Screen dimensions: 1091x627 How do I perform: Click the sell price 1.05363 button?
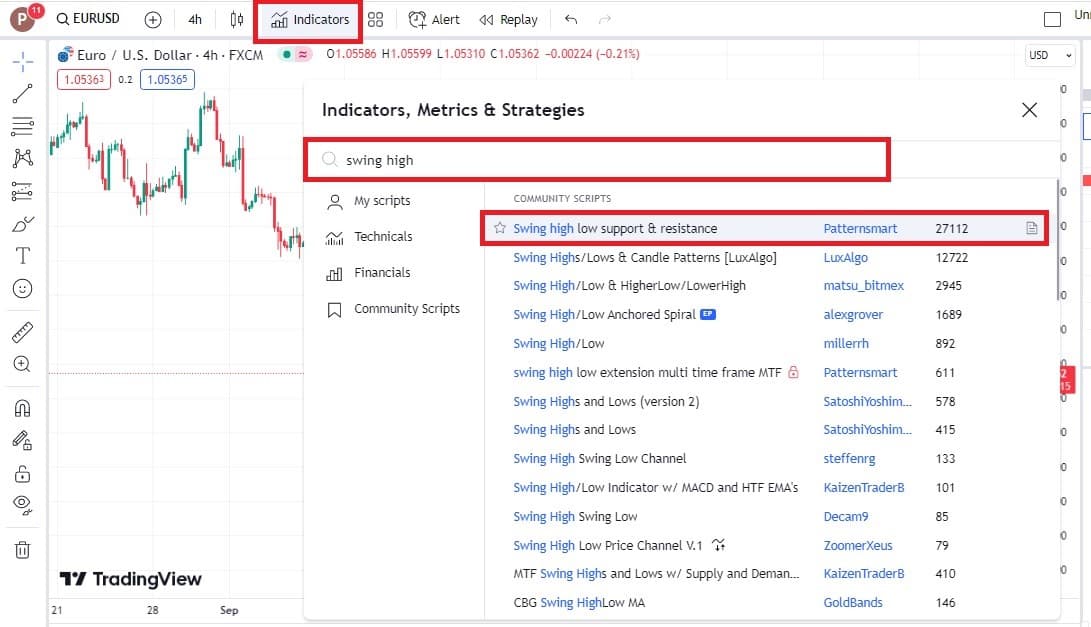tap(84, 79)
